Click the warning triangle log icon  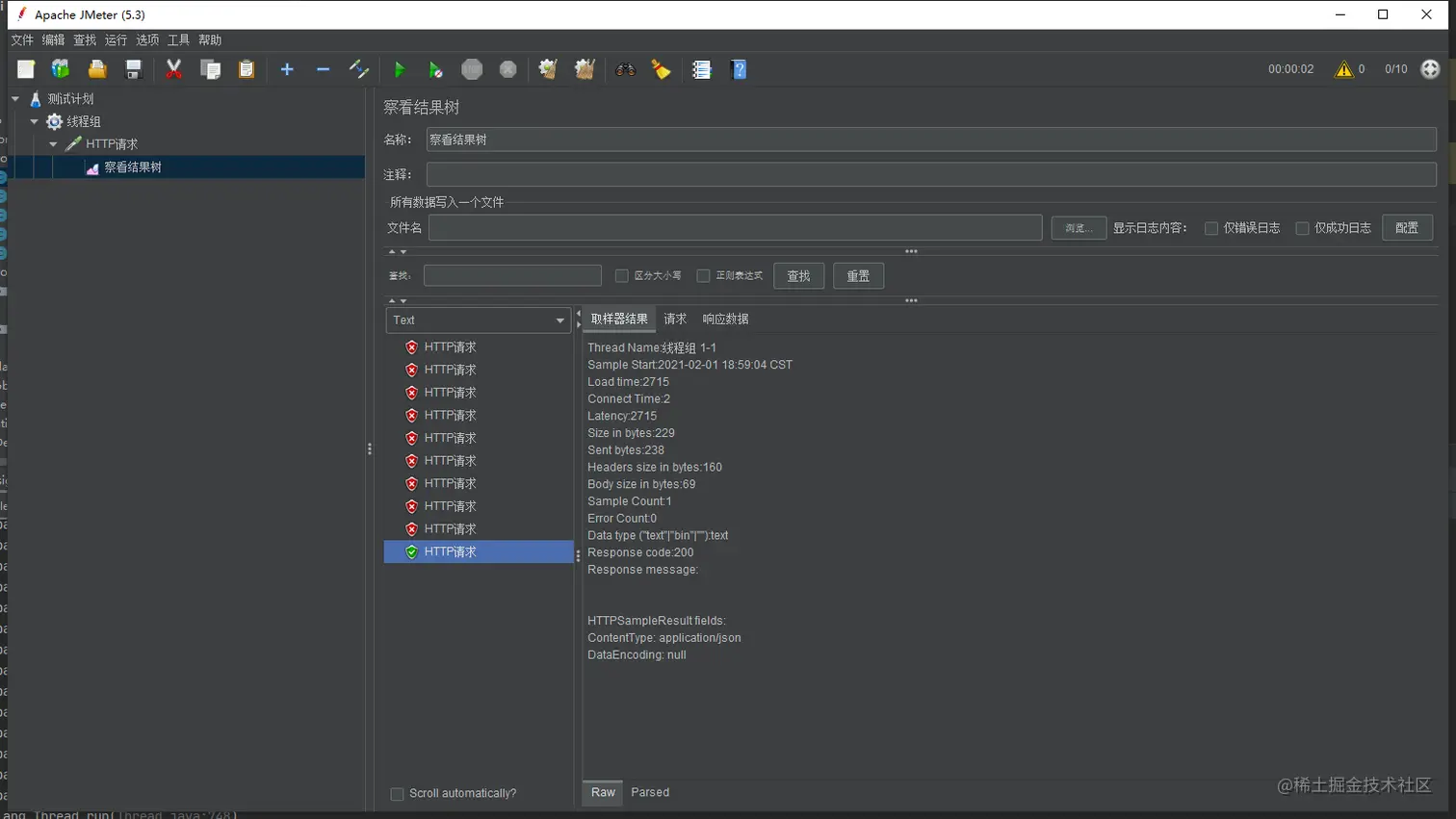click(x=1343, y=69)
